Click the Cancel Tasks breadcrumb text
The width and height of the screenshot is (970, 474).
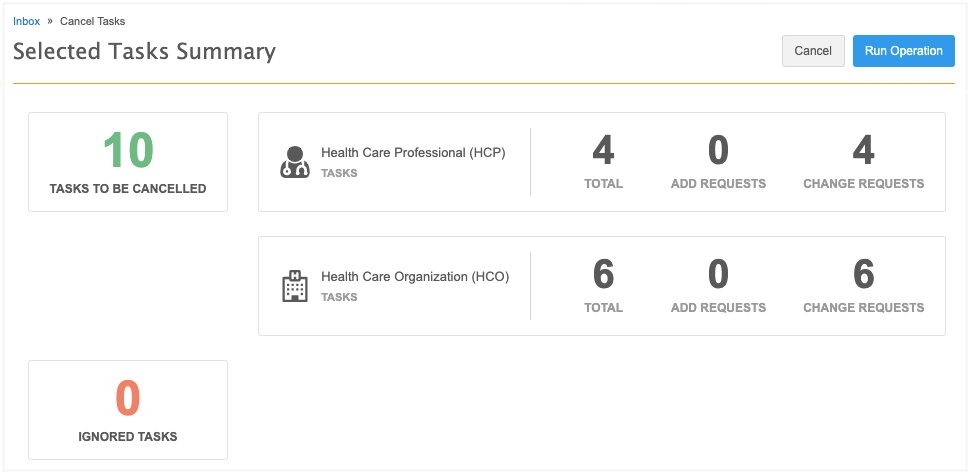pyautogui.click(x=93, y=21)
